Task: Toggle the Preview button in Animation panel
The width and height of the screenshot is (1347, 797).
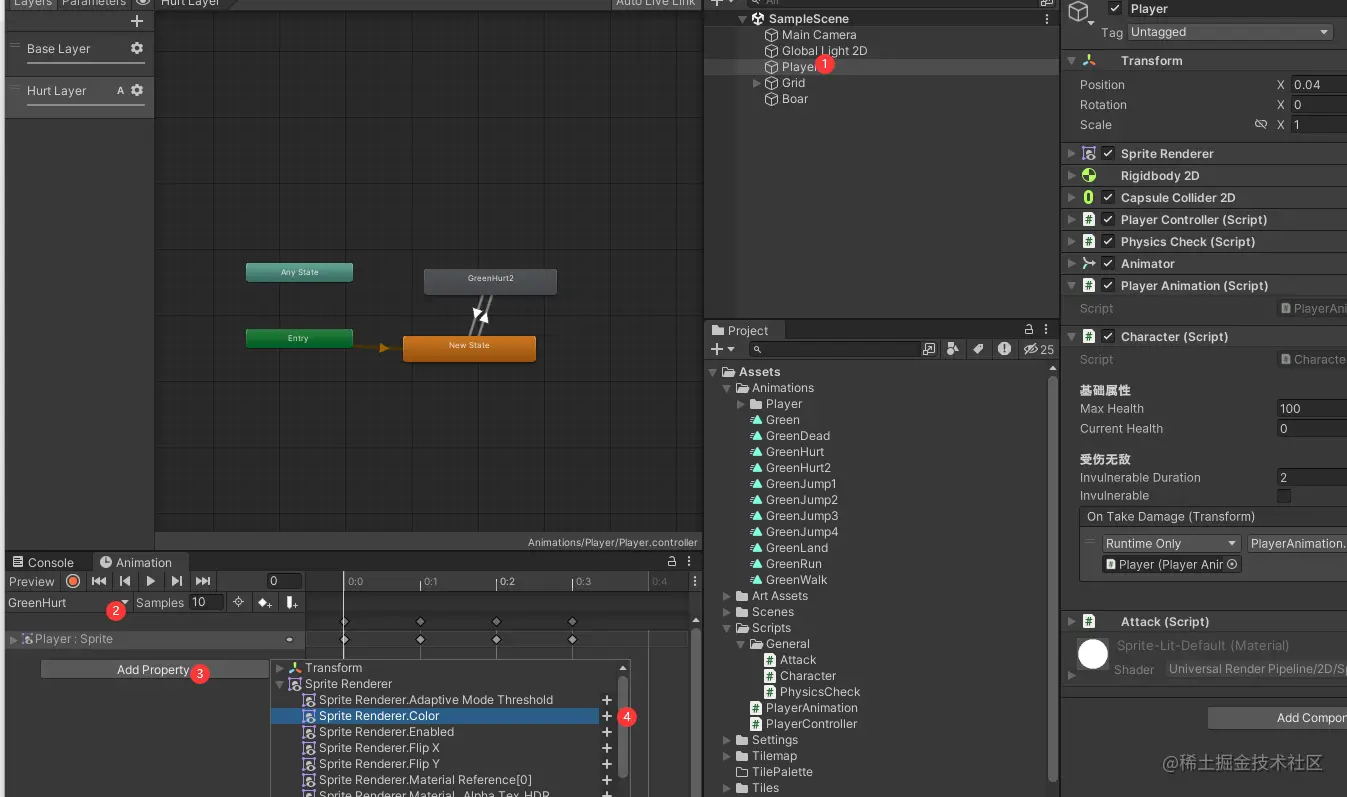Action: (x=31, y=581)
